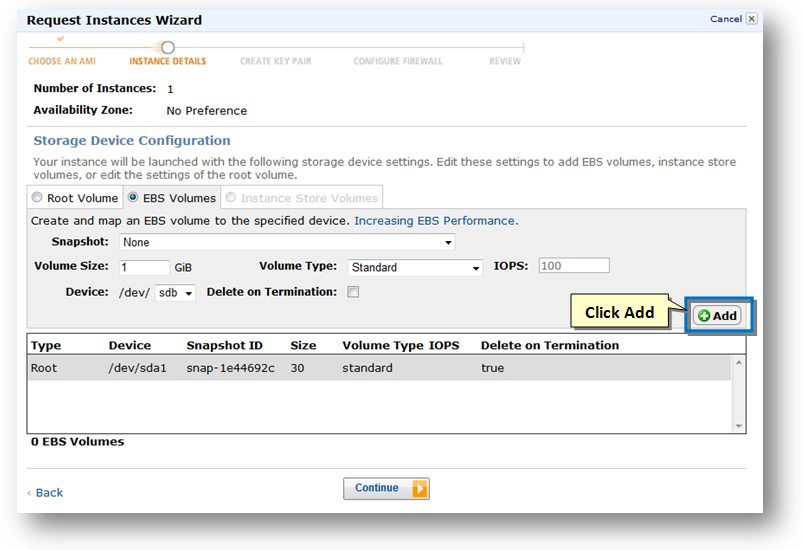The image size is (802, 550).
Task: Click the volume table scrollbar down arrow
Action: pyautogui.click(x=739, y=426)
